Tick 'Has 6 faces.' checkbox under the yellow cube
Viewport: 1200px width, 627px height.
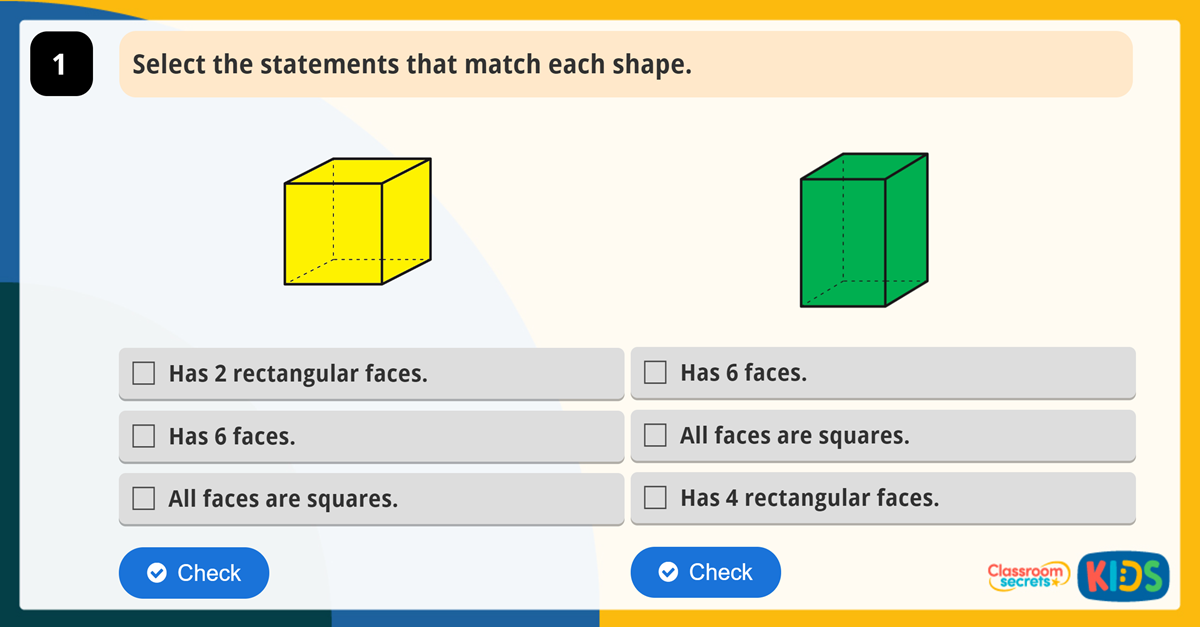144,436
